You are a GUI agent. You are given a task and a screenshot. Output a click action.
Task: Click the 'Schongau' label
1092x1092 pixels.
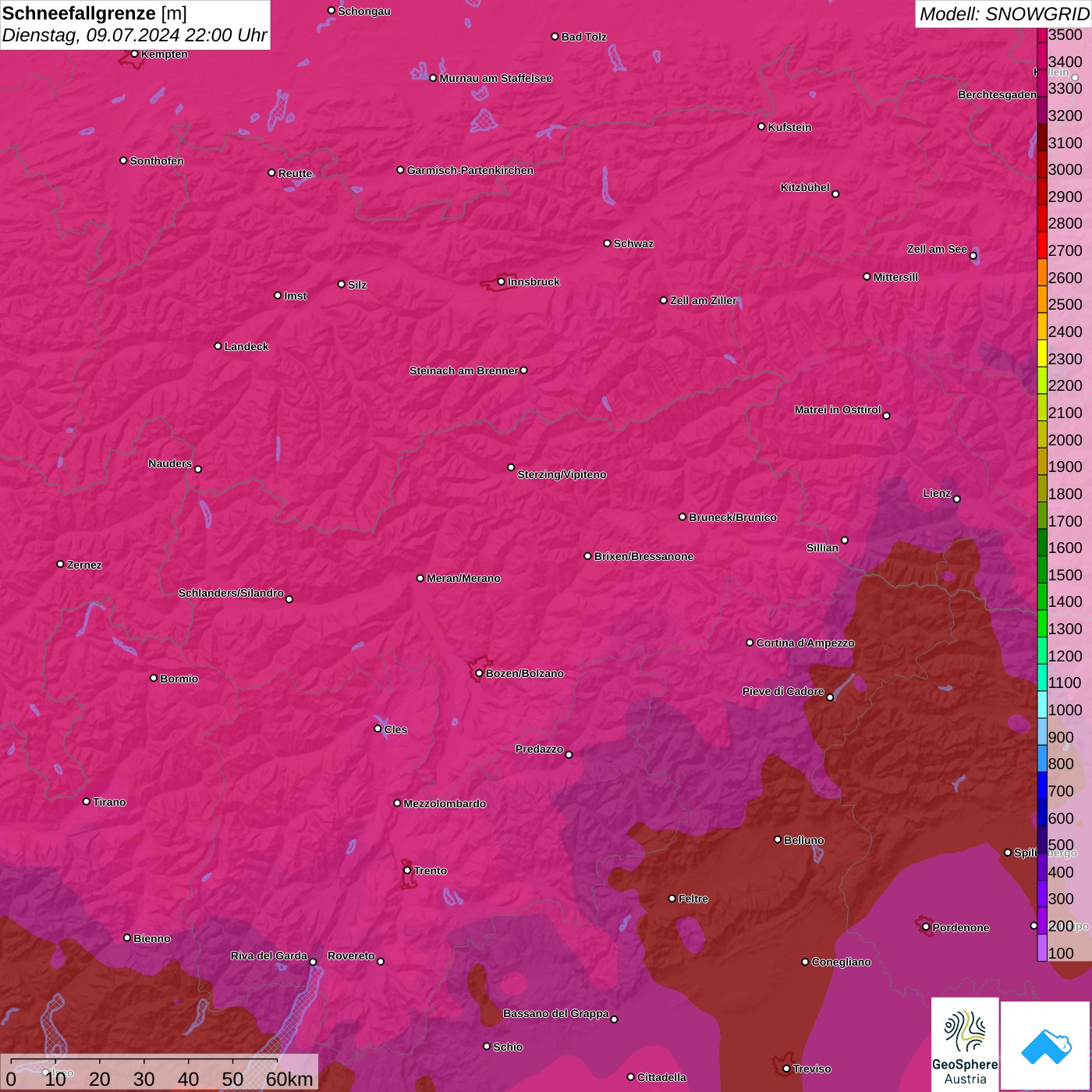click(364, 11)
